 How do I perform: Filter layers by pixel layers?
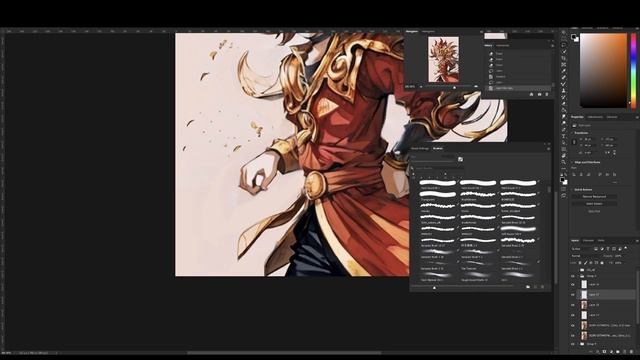[596, 249]
